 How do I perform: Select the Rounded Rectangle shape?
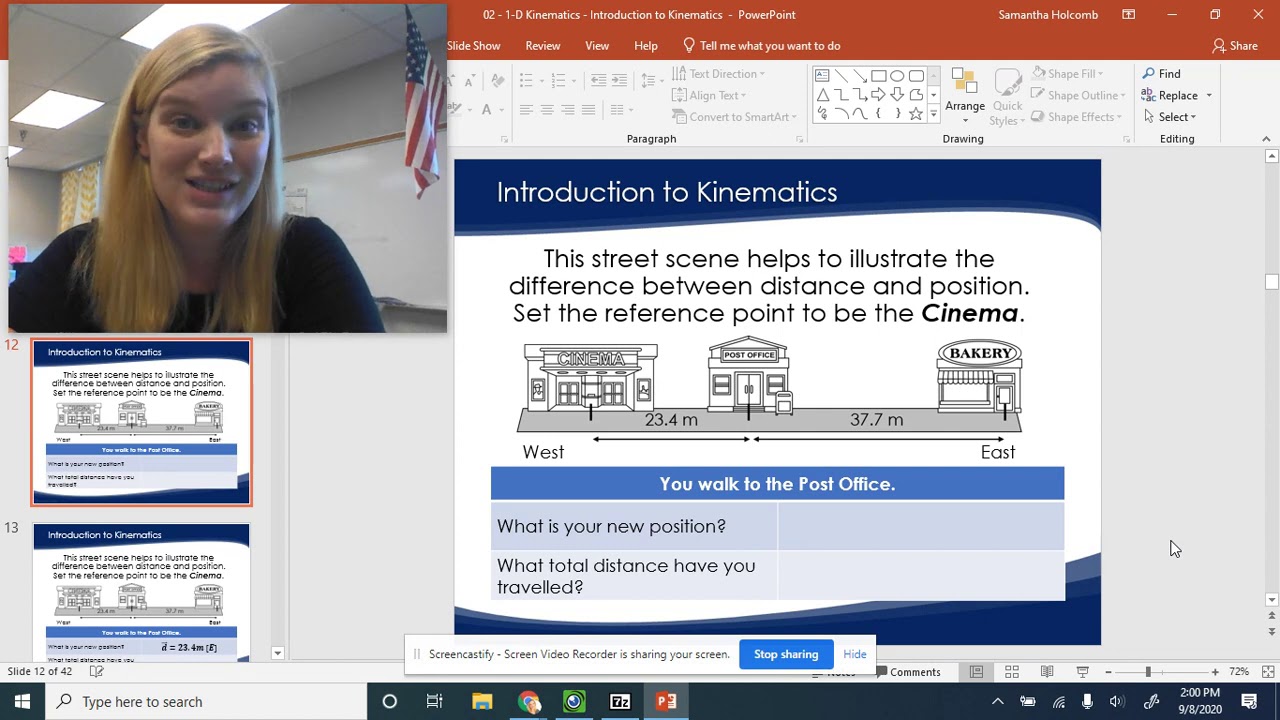[x=916, y=75]
